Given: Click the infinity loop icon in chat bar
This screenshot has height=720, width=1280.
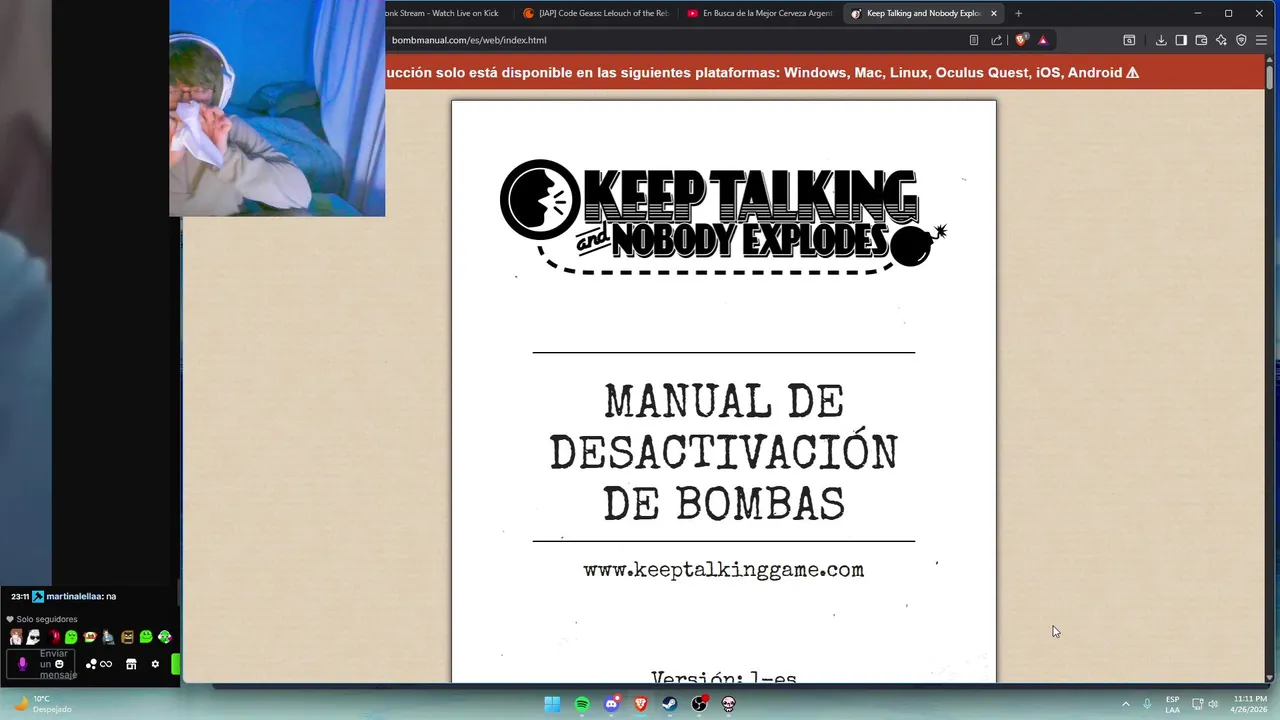Looking at the screenshot, I should 106,664.
